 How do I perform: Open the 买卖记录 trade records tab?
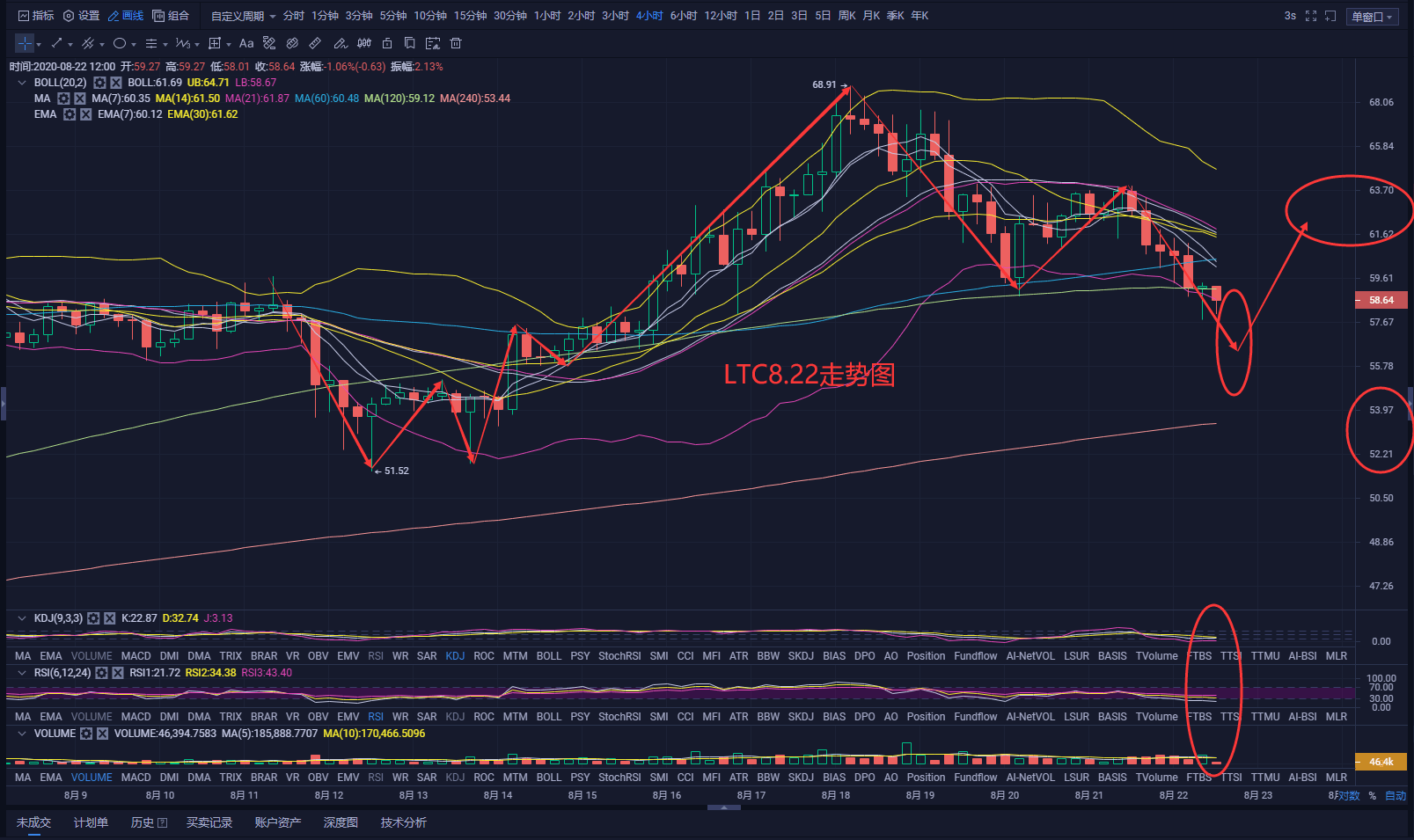coord(209,822)
